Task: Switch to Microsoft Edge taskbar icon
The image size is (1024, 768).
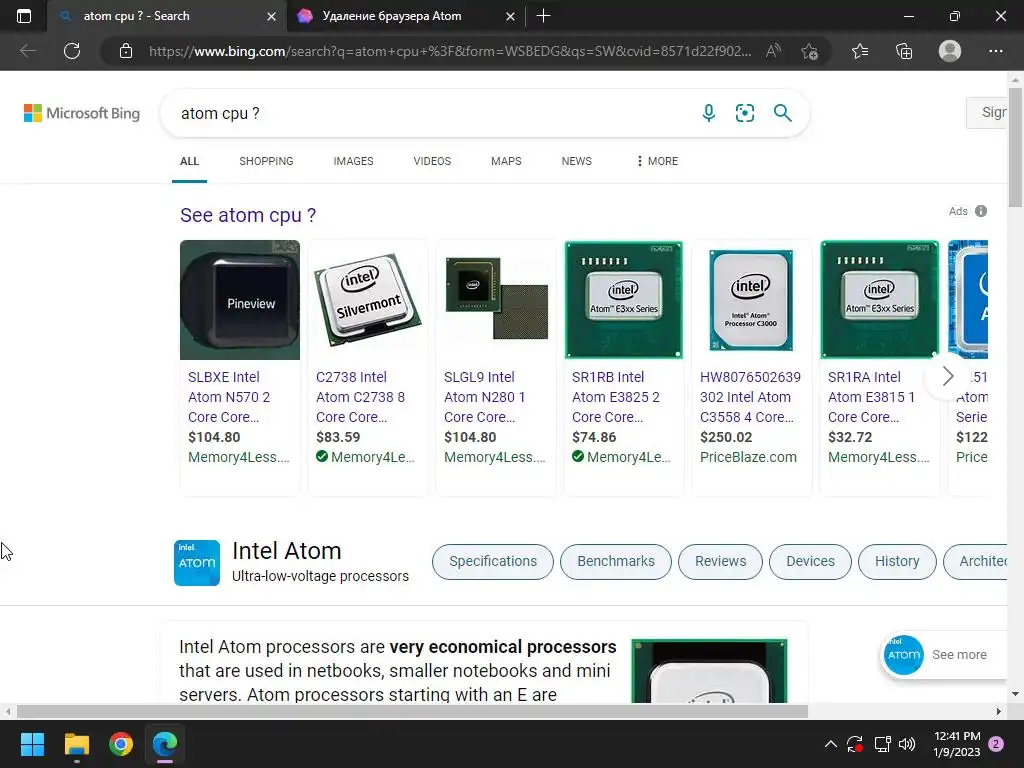Action: pos(165,744)
